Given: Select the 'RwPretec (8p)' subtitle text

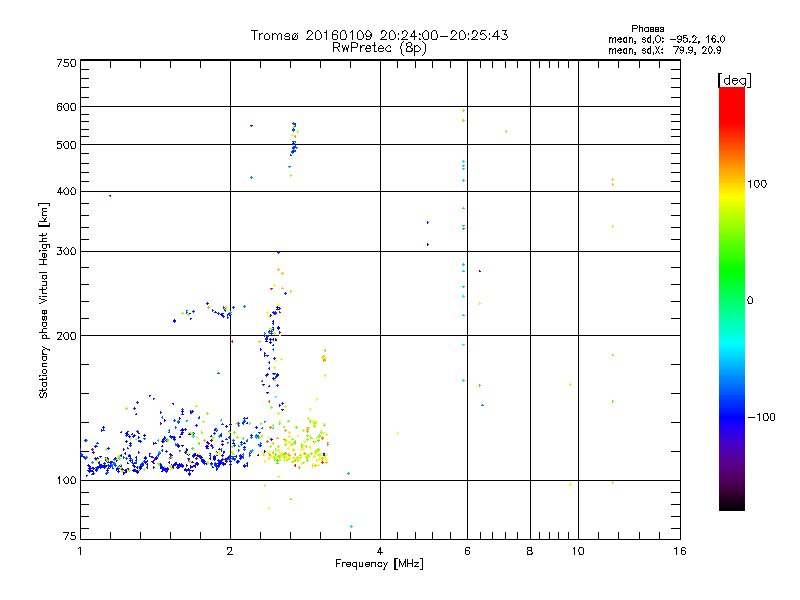Looking at the screenshot, I should (x=380, y=47).
